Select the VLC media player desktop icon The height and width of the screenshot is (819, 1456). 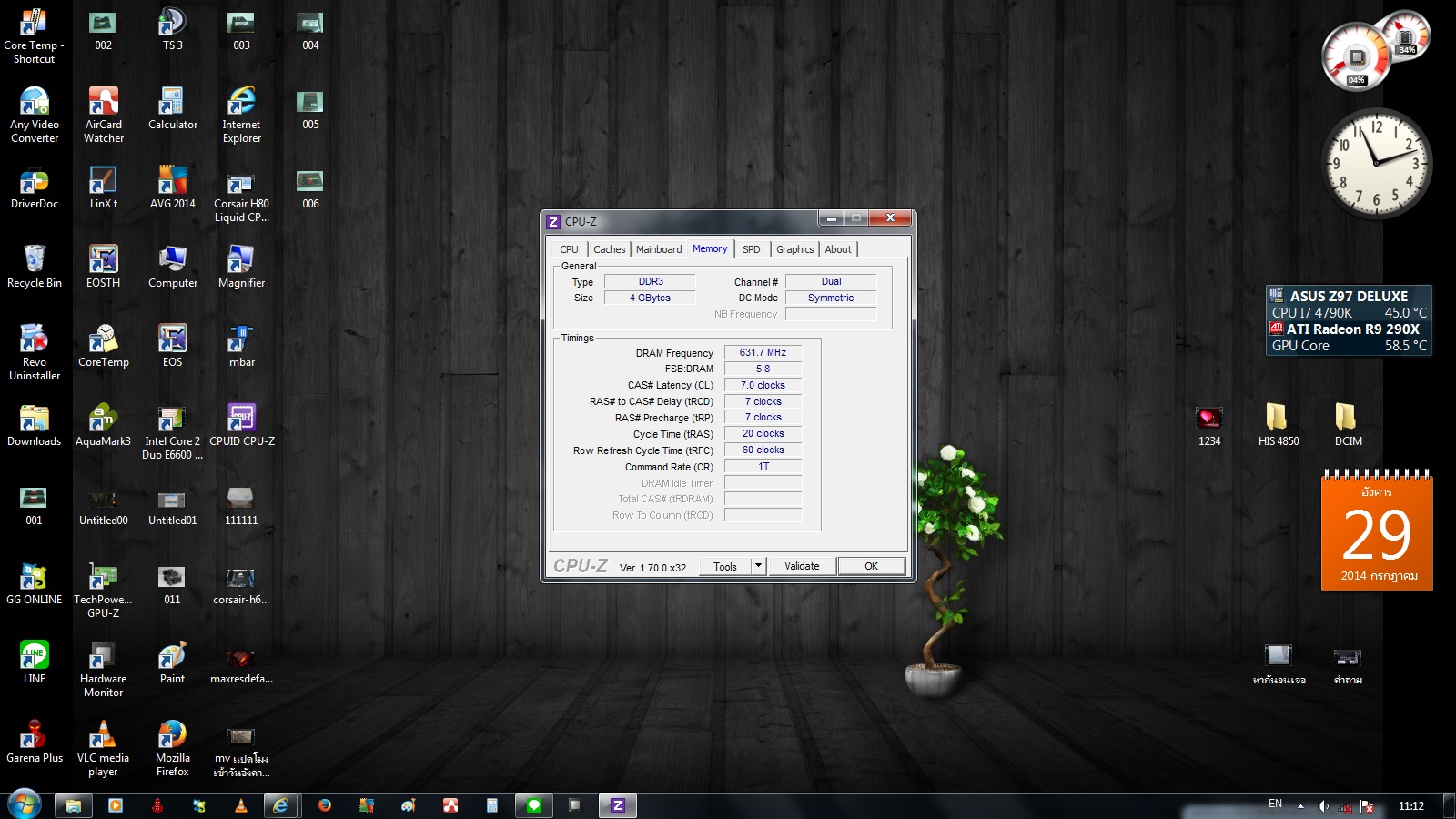tap(104, 749)
